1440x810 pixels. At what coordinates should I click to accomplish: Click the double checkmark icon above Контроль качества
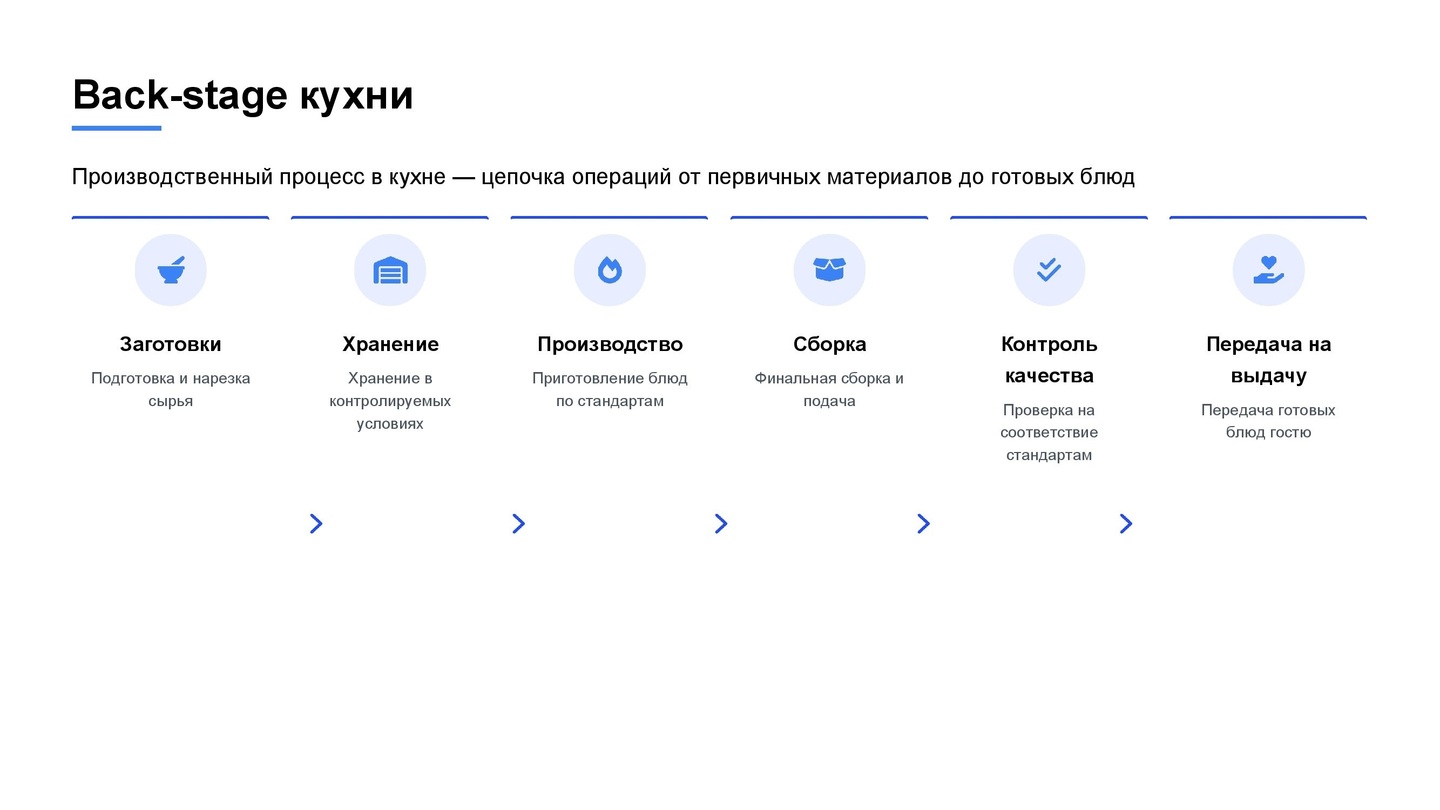pos(1049,270)
